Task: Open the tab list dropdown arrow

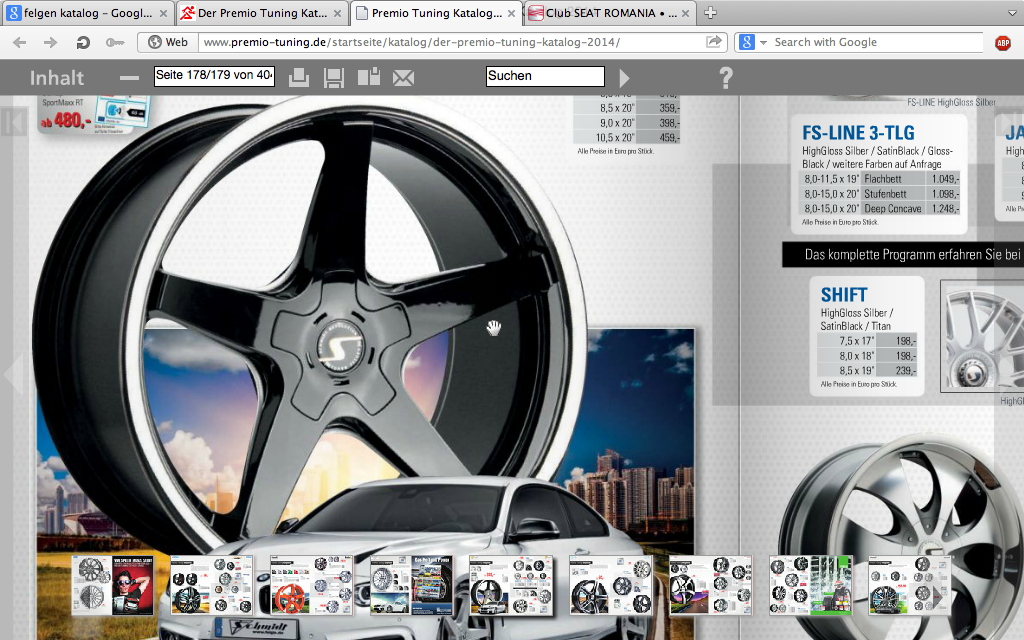Action: click(1012, 13)
